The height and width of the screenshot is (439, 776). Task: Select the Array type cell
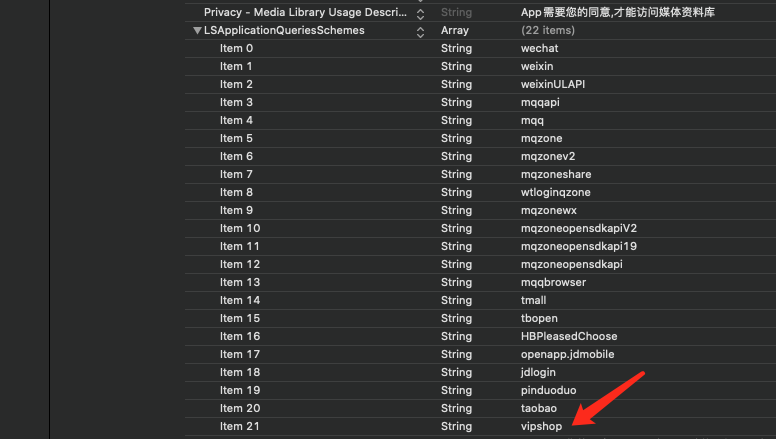pyautogui.click(x=455, y=31)
